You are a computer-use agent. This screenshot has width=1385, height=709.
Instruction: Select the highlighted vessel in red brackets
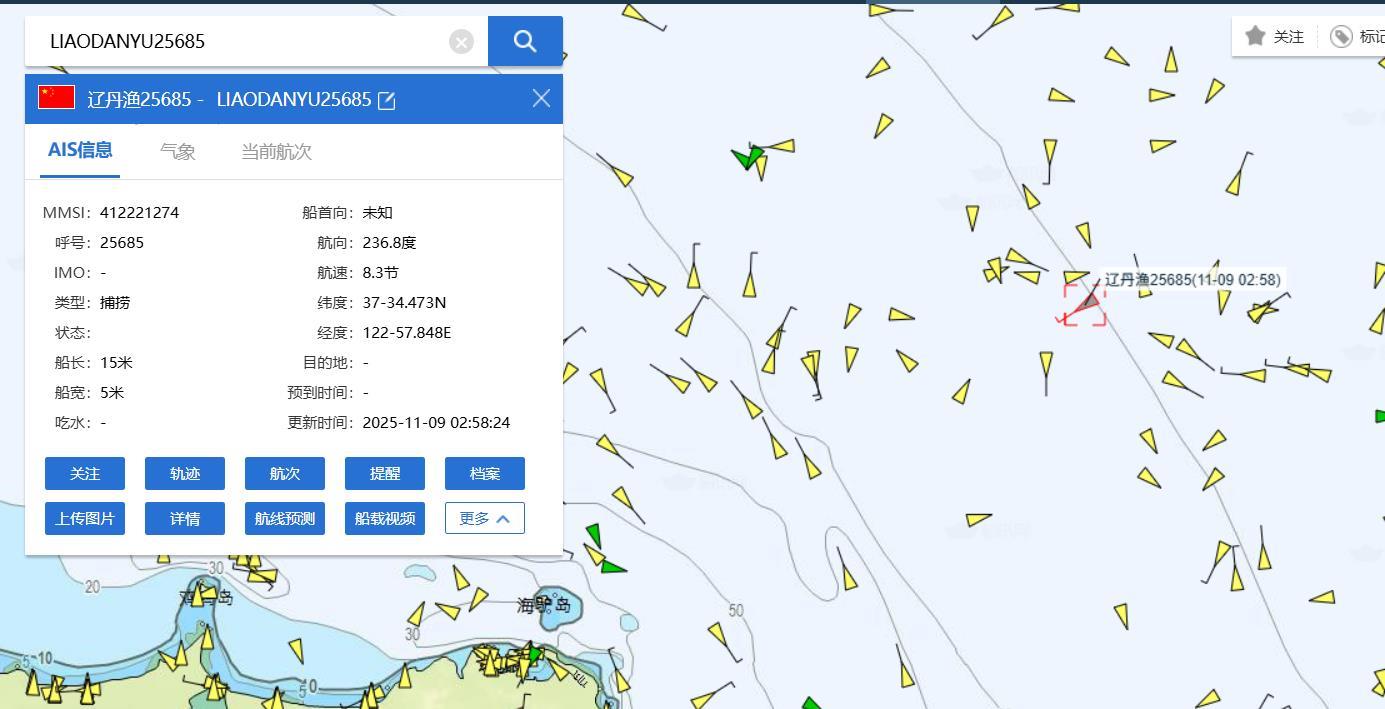1086,303
